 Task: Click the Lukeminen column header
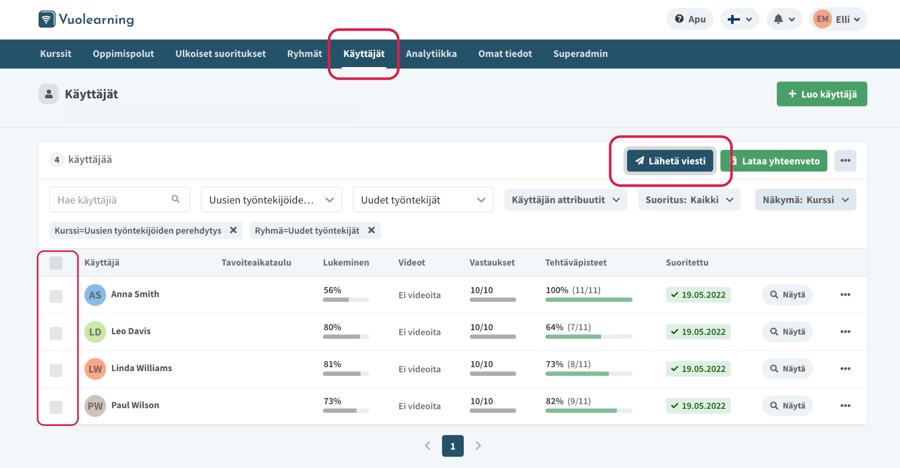(x=346, y=262)
